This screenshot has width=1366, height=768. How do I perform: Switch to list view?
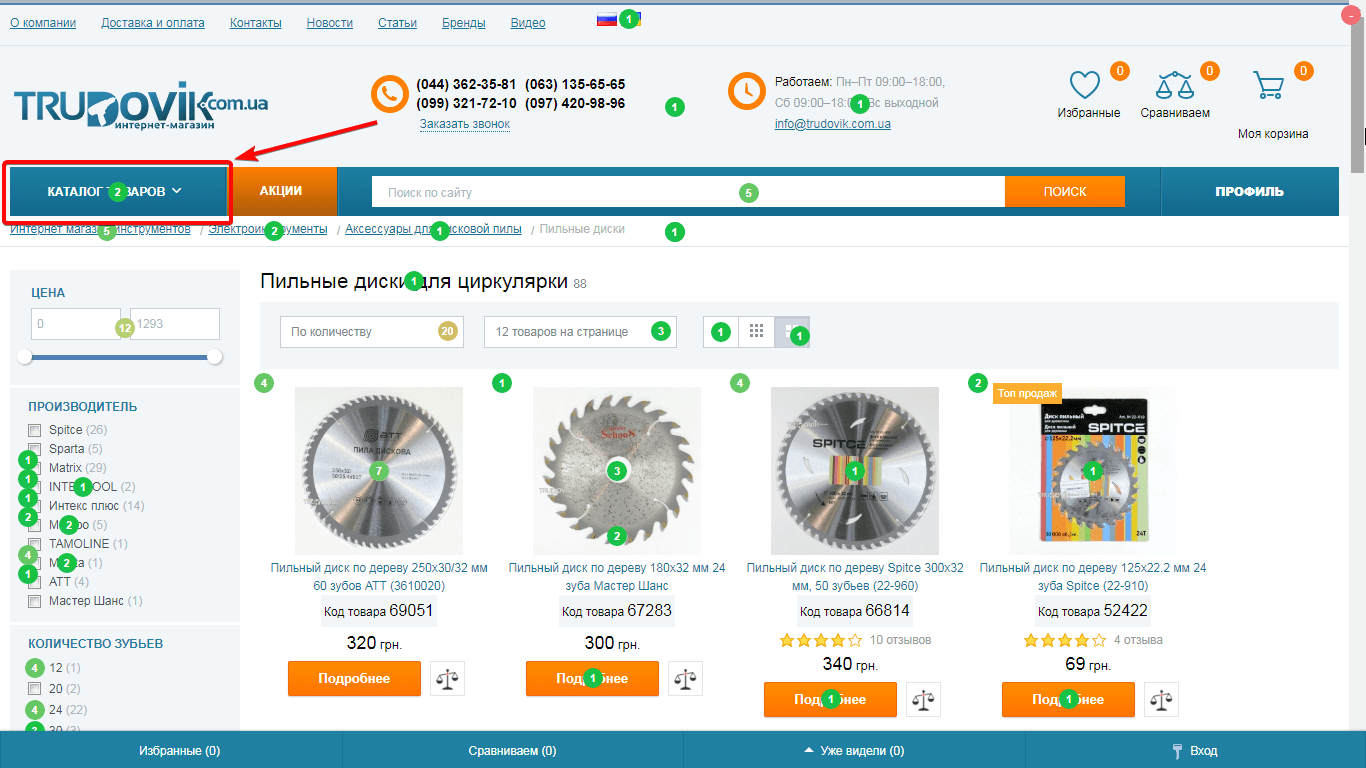[x=721, y=331]
